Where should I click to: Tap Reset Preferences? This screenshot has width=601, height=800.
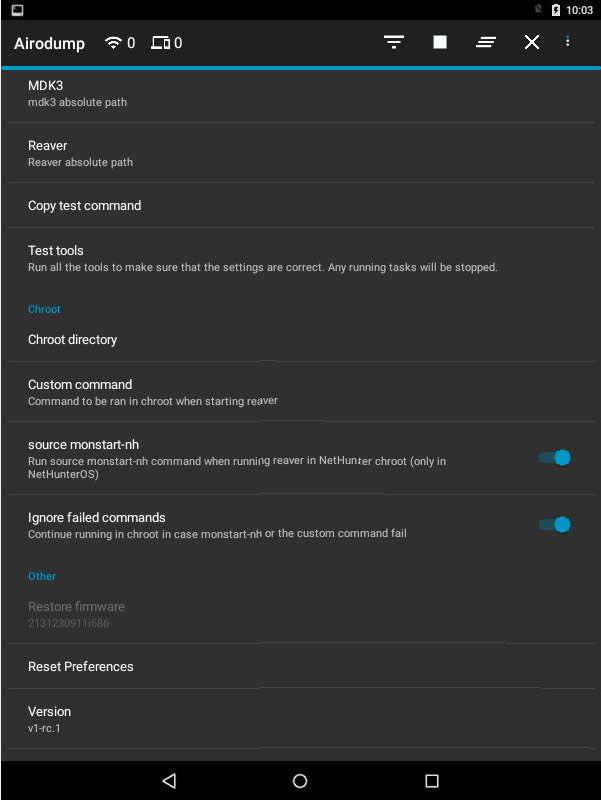(300, 667)
